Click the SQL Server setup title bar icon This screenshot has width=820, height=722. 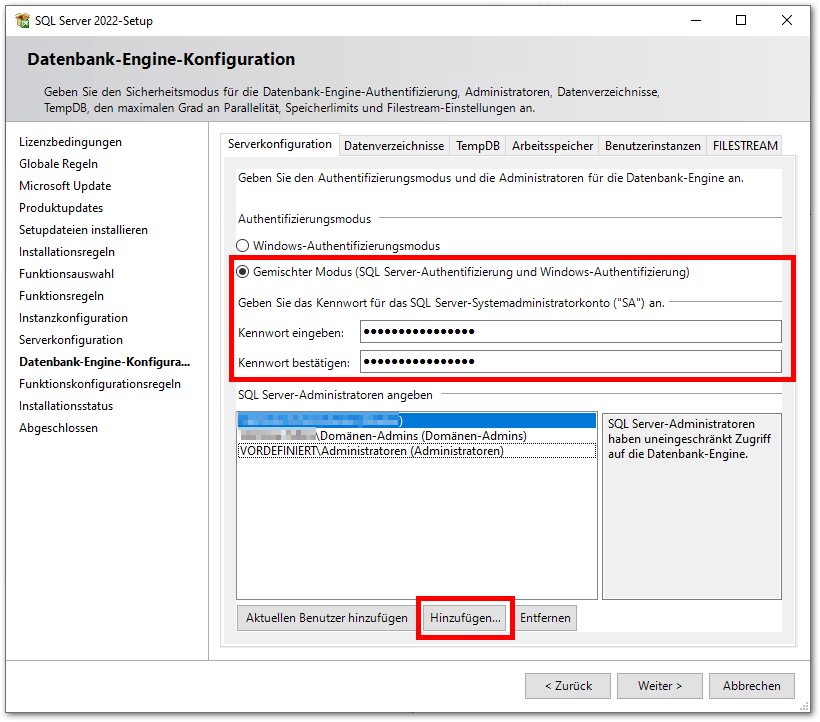(x=22, y=20)
